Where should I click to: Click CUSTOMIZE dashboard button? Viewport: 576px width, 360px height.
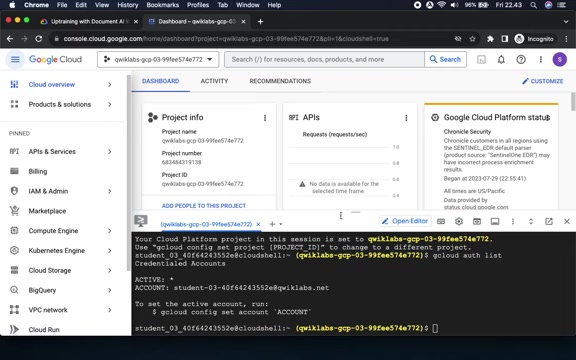pos(543,81)
